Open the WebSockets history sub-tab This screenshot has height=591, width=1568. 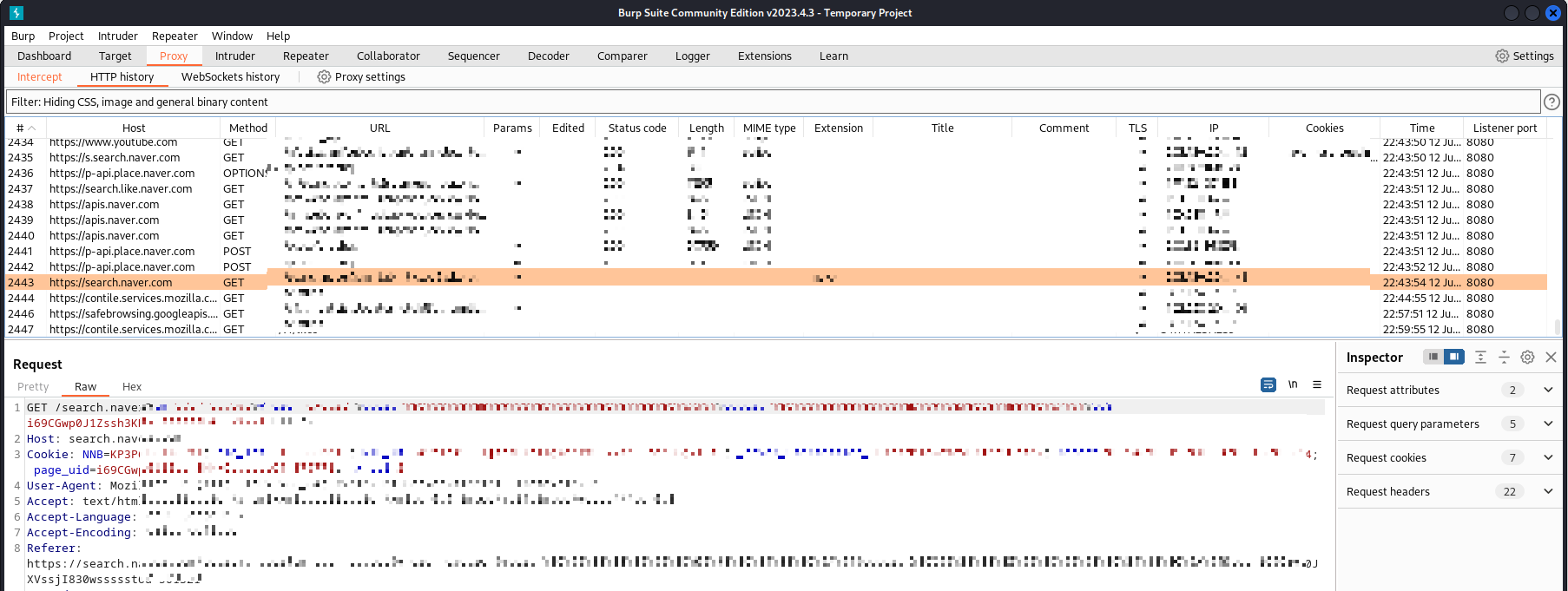click(x=230, y=77)
